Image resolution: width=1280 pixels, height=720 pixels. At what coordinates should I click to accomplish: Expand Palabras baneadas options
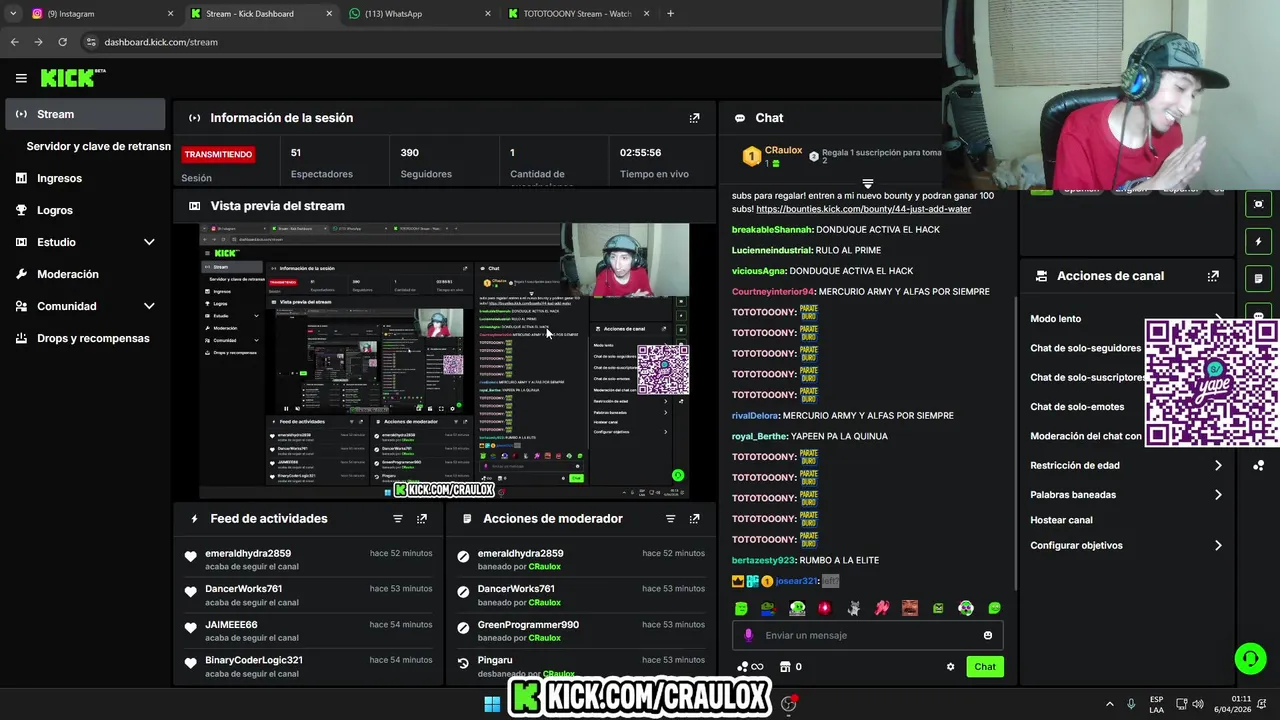1218,495
